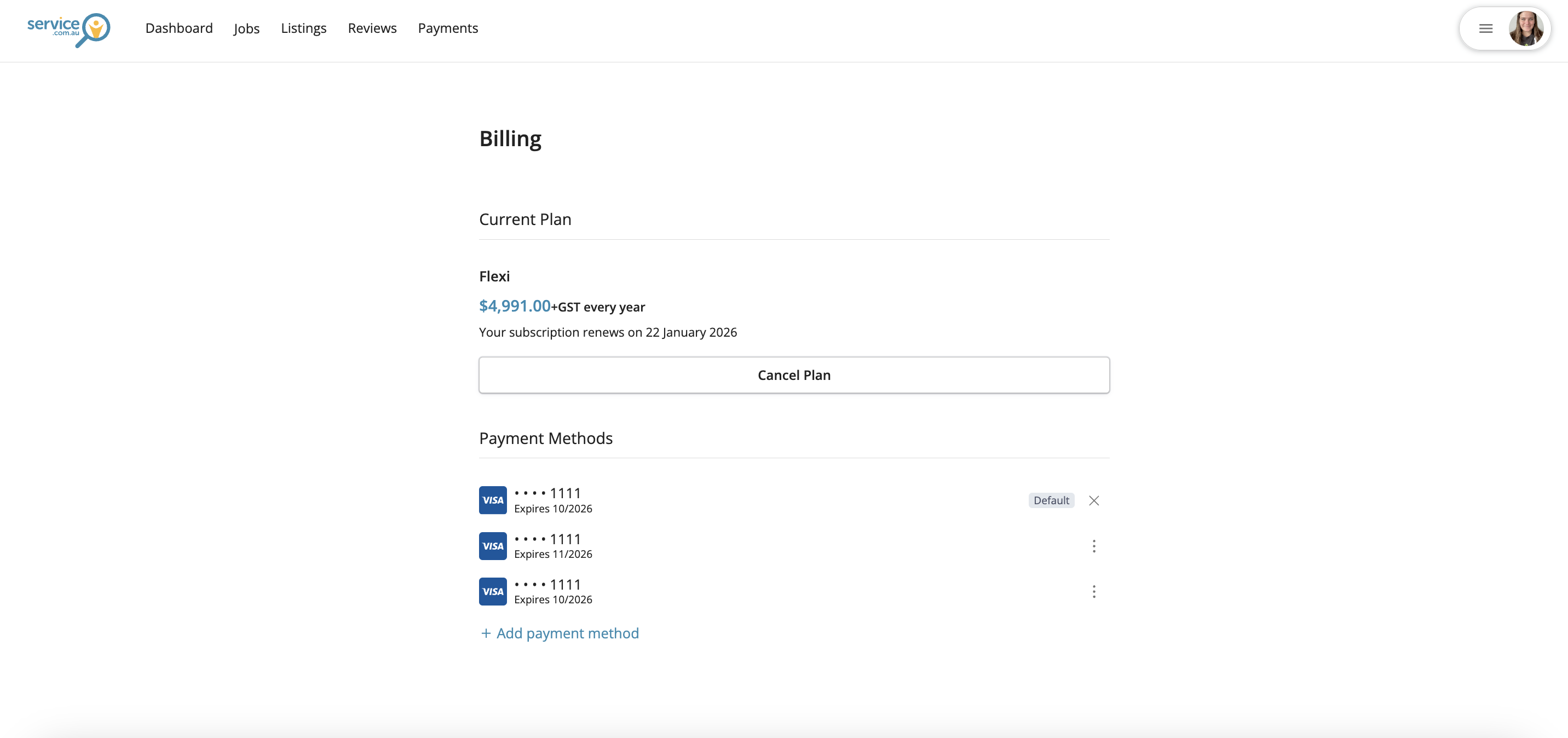
Task: Click the $4,991.00 plan price
Action: (514, 305)
